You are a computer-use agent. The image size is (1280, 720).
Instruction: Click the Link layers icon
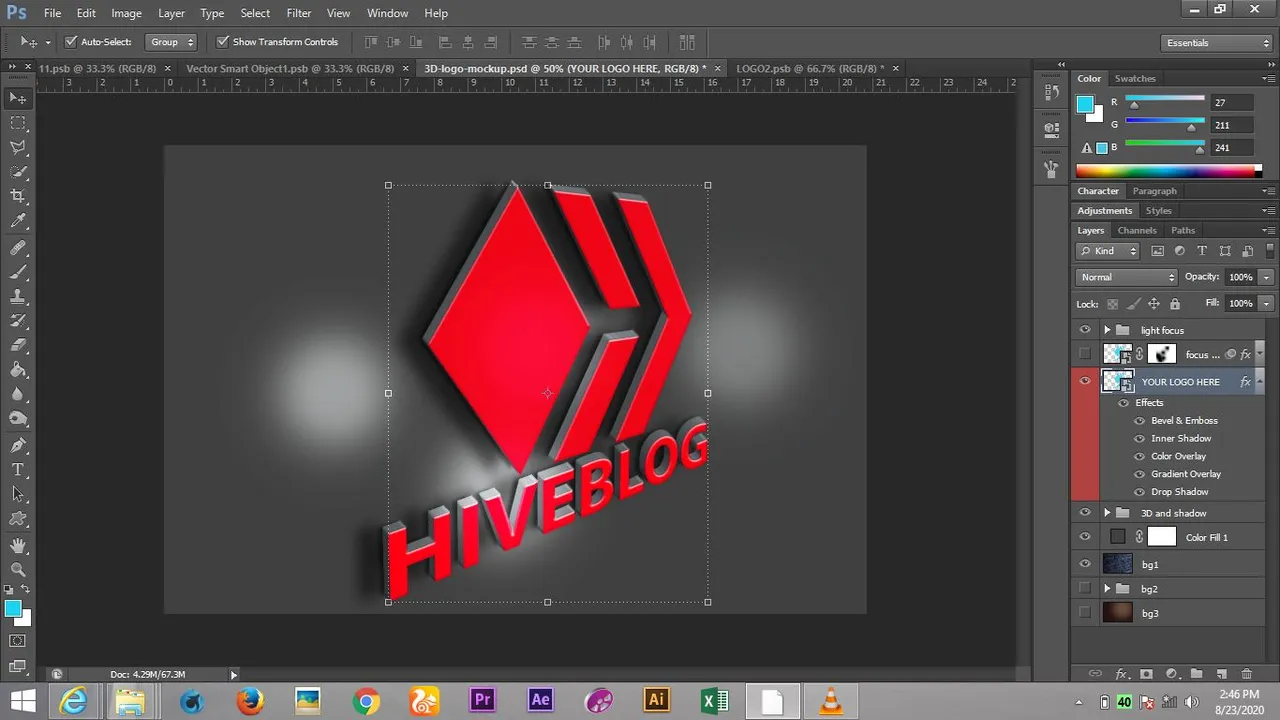[1095, 675]
